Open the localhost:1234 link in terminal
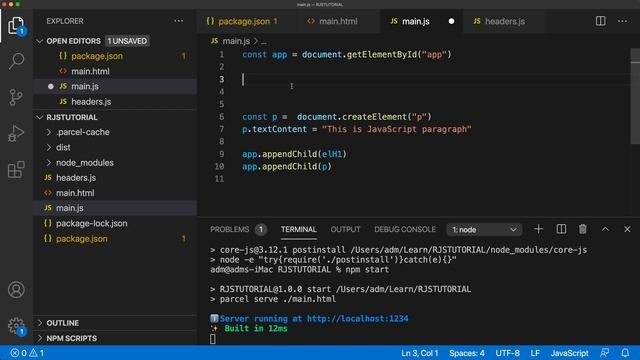 tap(357, 318)
